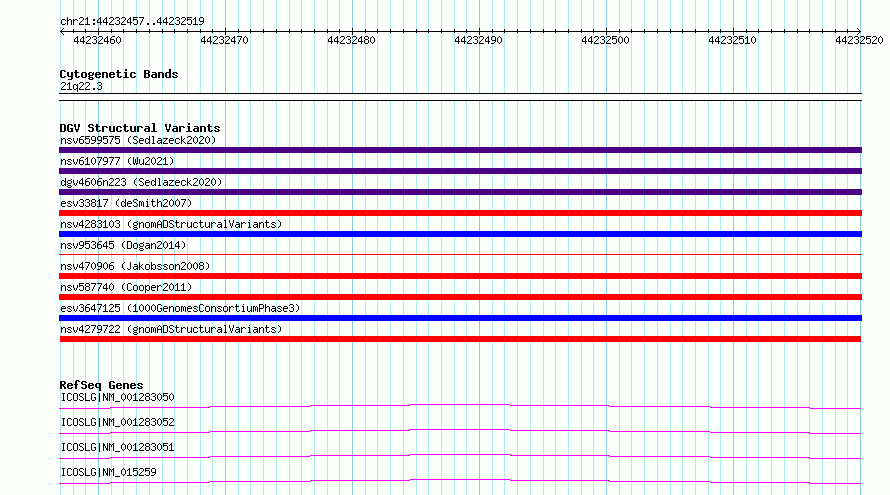Open variant nsv953645 (Dogan2014) label
This screenshot has width=890, height=495.
pos(123,245)
